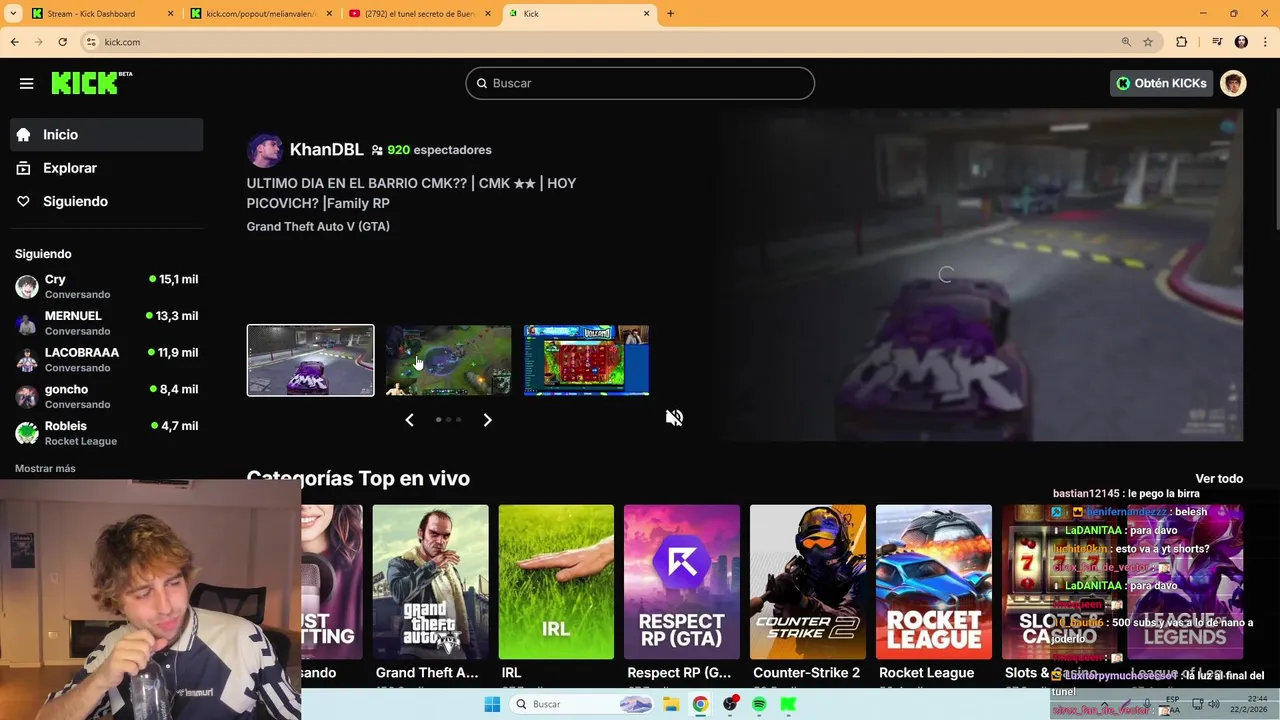Bookmark this page with star icon
Viewport: 1280px width, 720px height.
pos(1148,42)
